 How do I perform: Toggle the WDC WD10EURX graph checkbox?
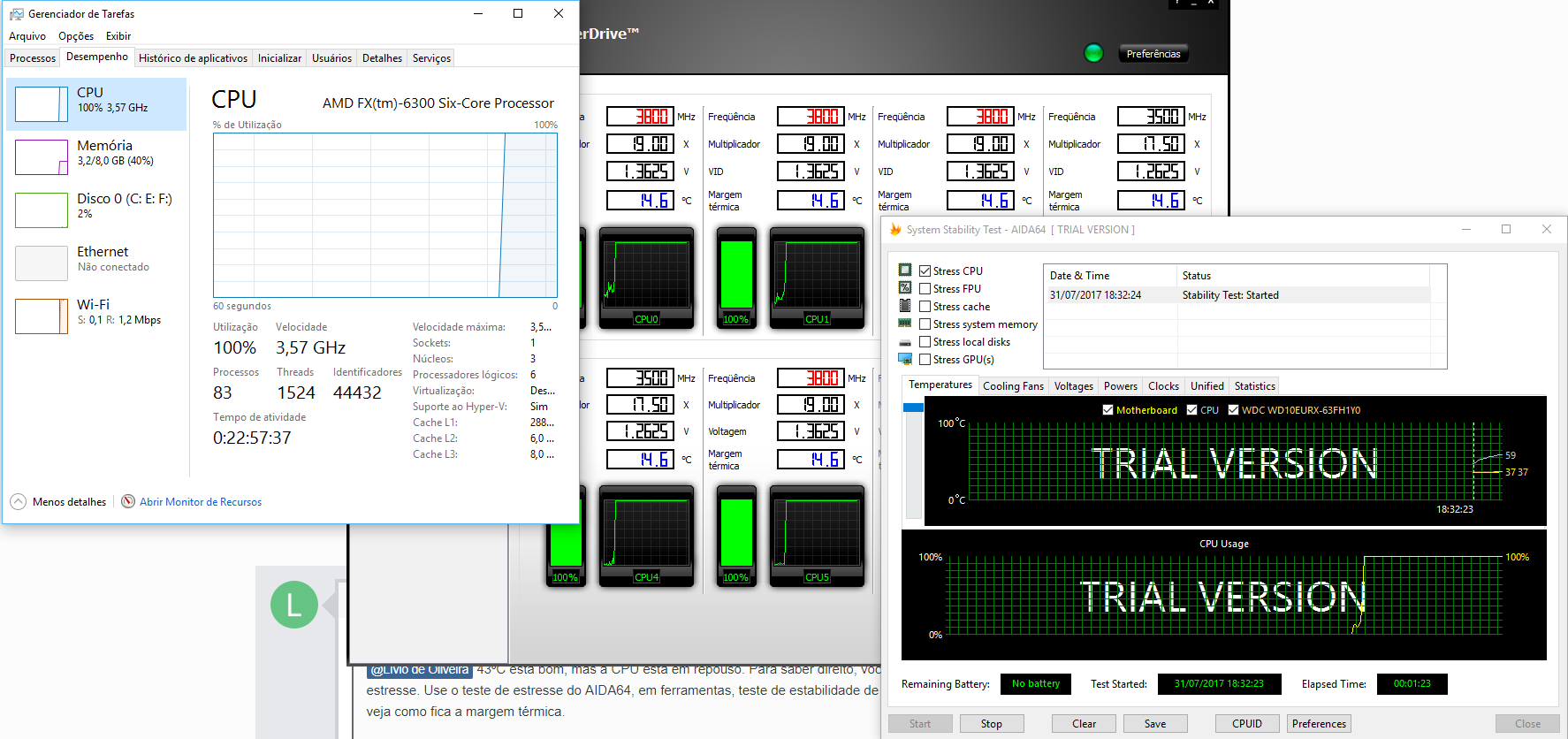click(x=1233, y=410)
